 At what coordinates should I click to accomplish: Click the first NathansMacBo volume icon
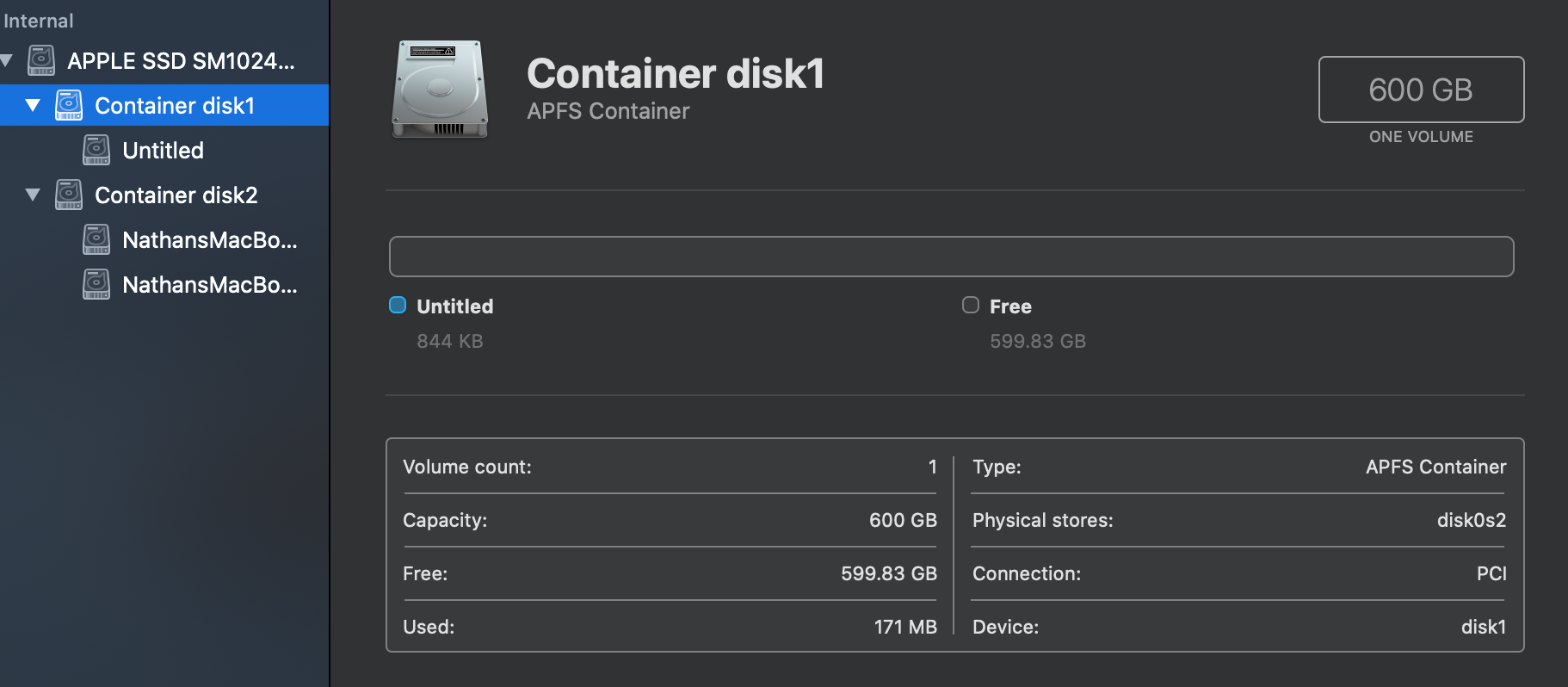[96, 239]
